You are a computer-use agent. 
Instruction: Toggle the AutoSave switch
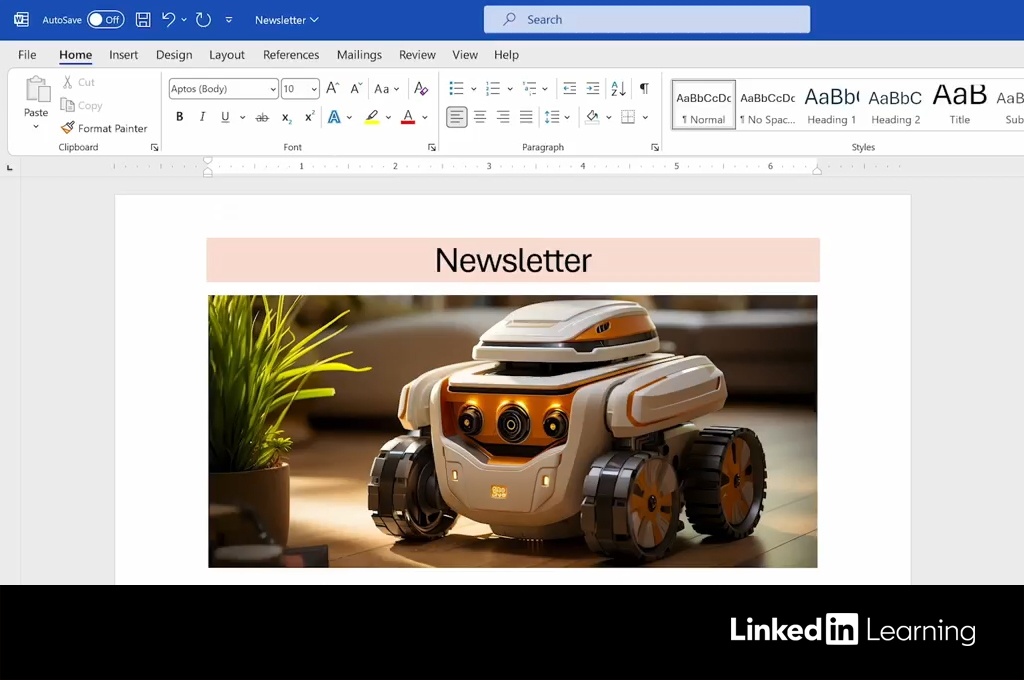pos(104,20)
